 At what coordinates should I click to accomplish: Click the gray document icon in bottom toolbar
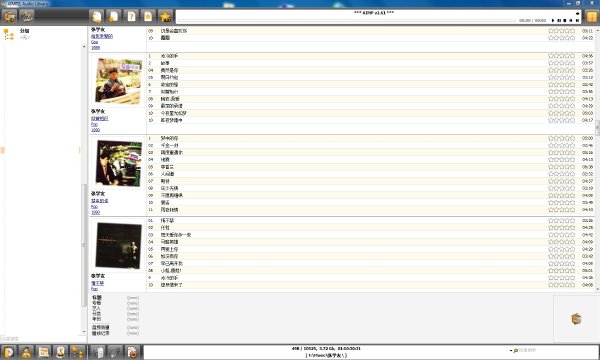tap(98, 352)
